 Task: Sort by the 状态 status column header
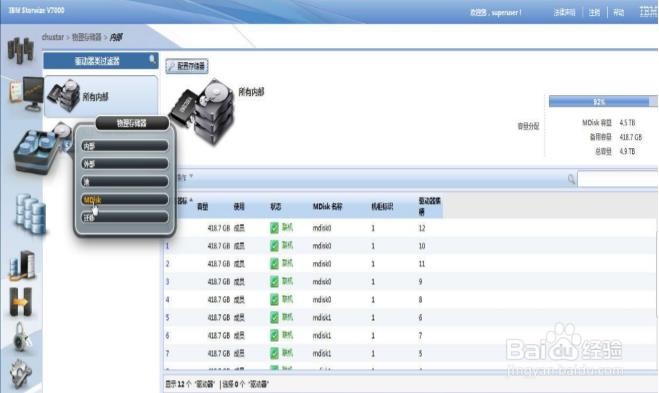pyautogui.click(x=276, y=206)
